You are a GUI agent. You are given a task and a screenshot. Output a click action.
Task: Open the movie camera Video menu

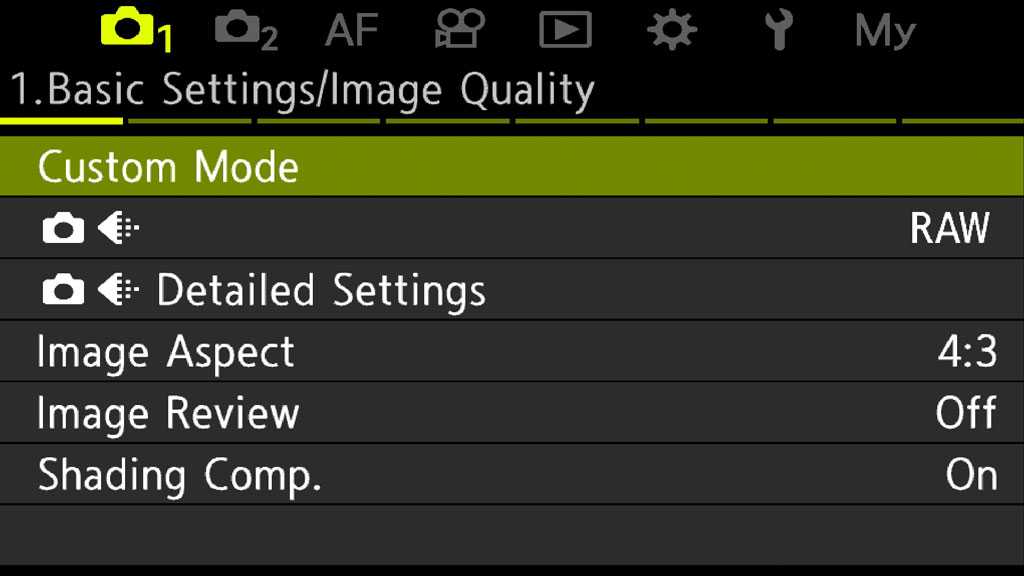[x=460, y=30]
